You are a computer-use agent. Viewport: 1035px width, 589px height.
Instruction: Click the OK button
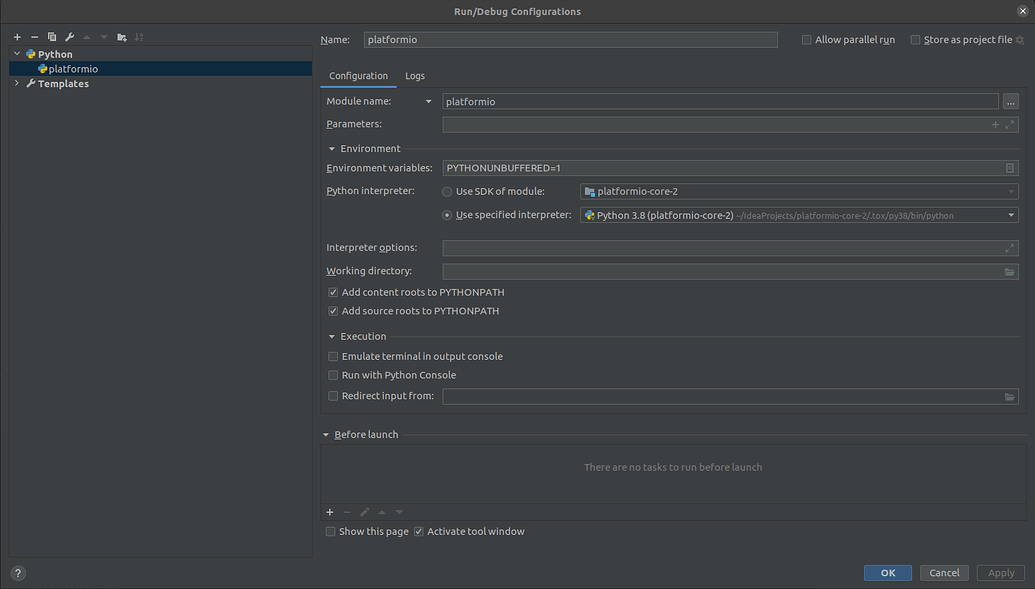tap(888, 572)
